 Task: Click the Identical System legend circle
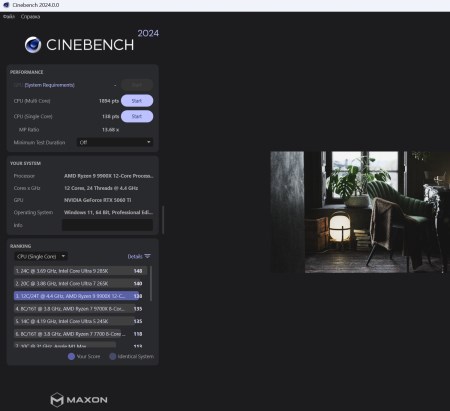click(113, 356)
